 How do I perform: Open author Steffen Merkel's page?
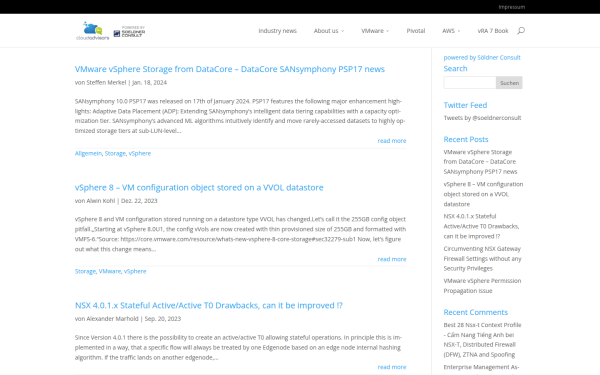(106, 82)
